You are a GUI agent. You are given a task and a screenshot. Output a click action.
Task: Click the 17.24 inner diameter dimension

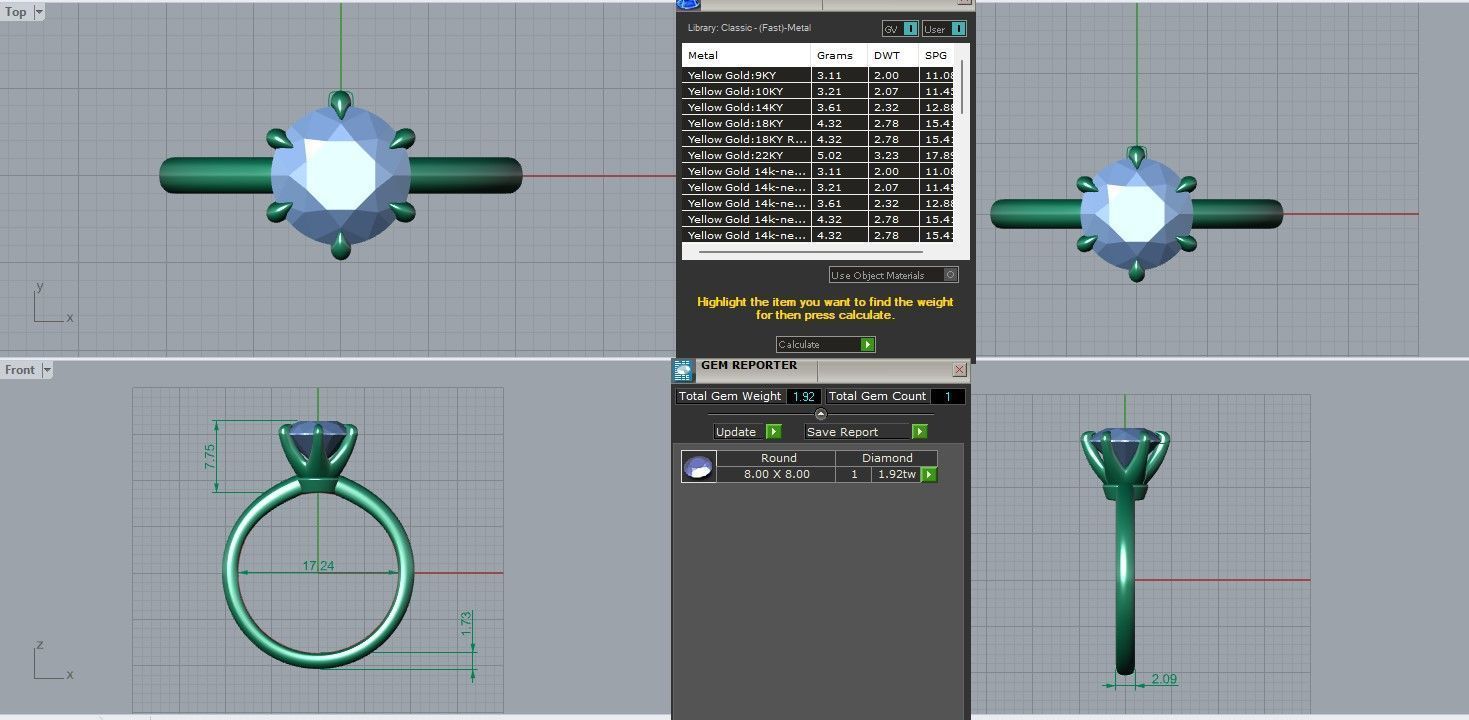tap(318, 566)
